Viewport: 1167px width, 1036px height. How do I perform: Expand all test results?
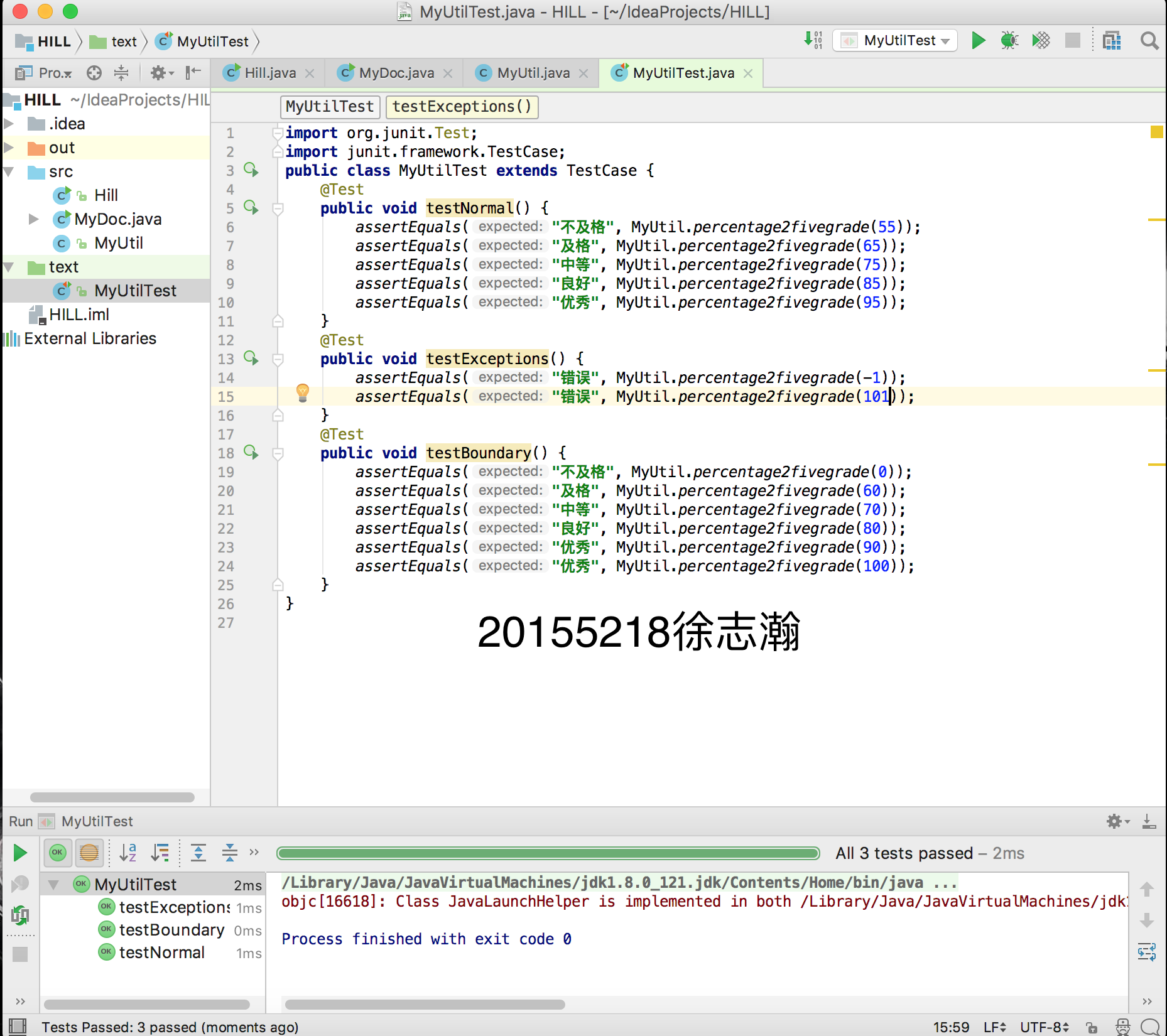(x=198, y=853)
